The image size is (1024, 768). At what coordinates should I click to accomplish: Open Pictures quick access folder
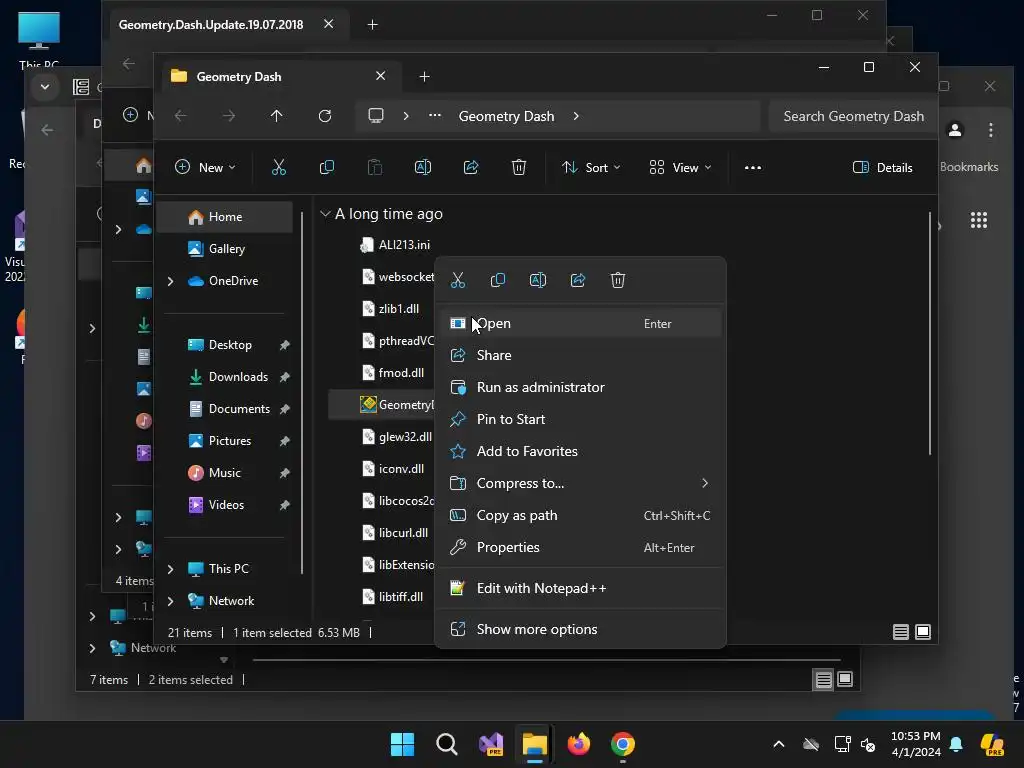coord(226,441)
